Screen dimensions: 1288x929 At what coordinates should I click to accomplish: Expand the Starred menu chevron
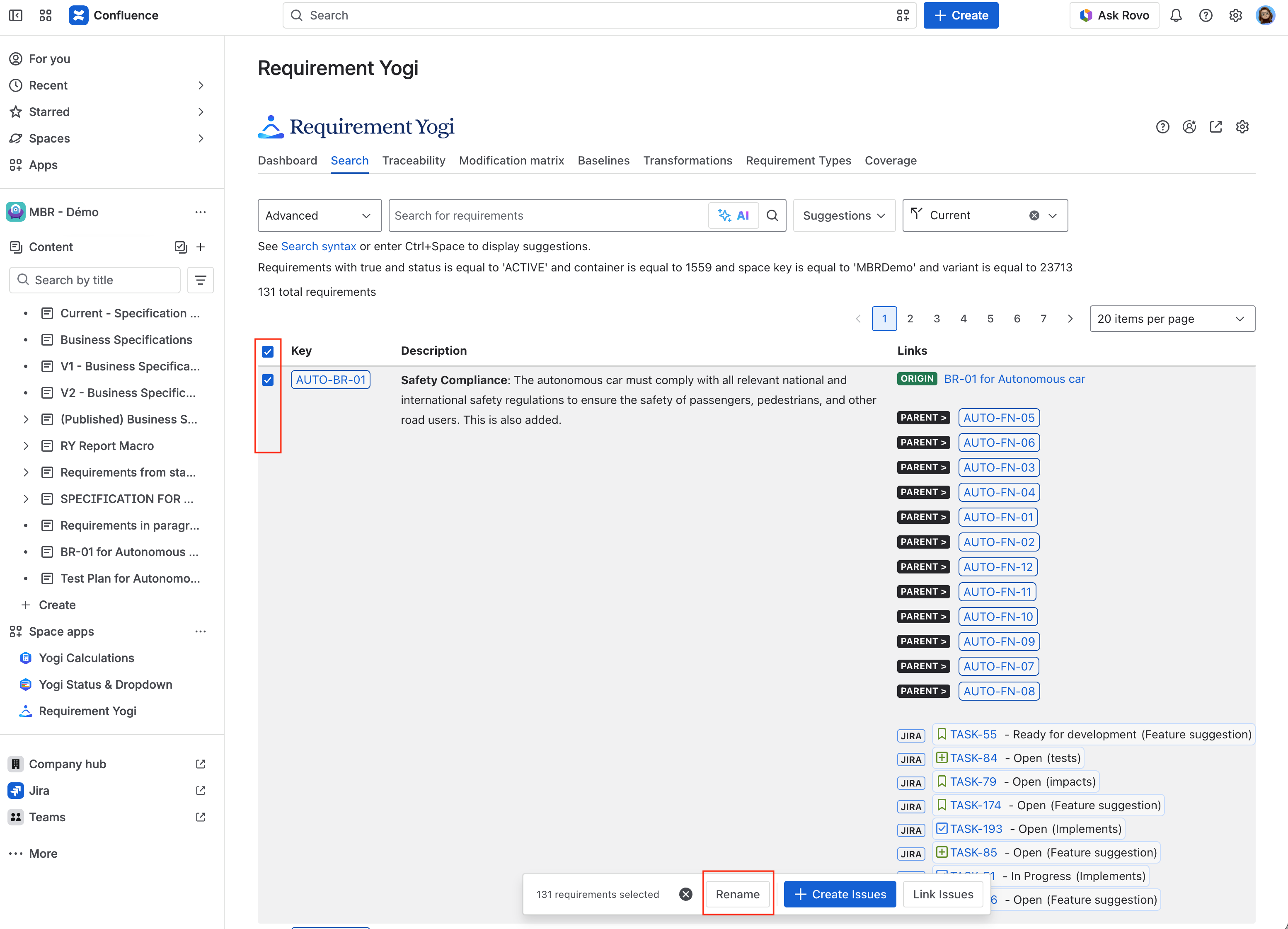(x=201, y=112)
